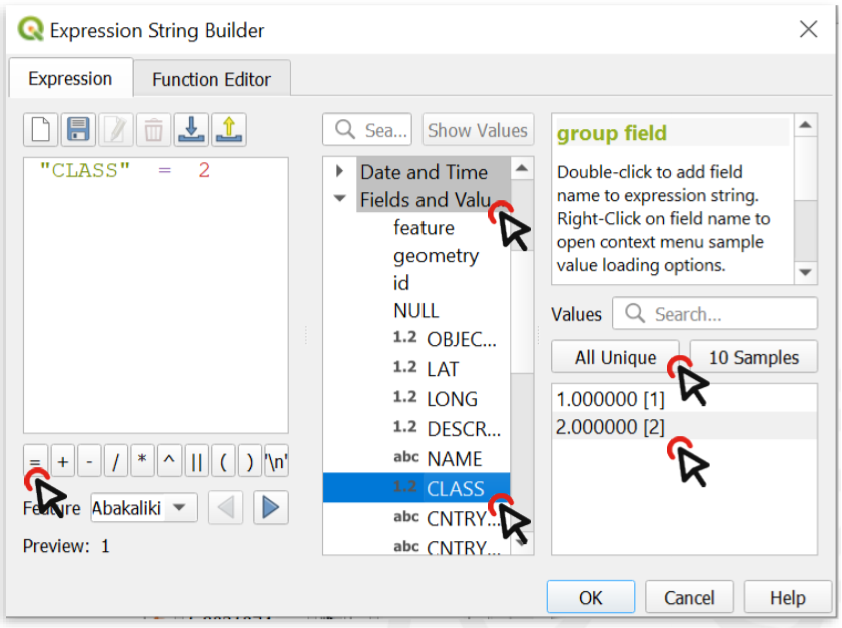Open the Feature dropdown showing Abakaliki

pyautogui.click(x=144, y=508)
